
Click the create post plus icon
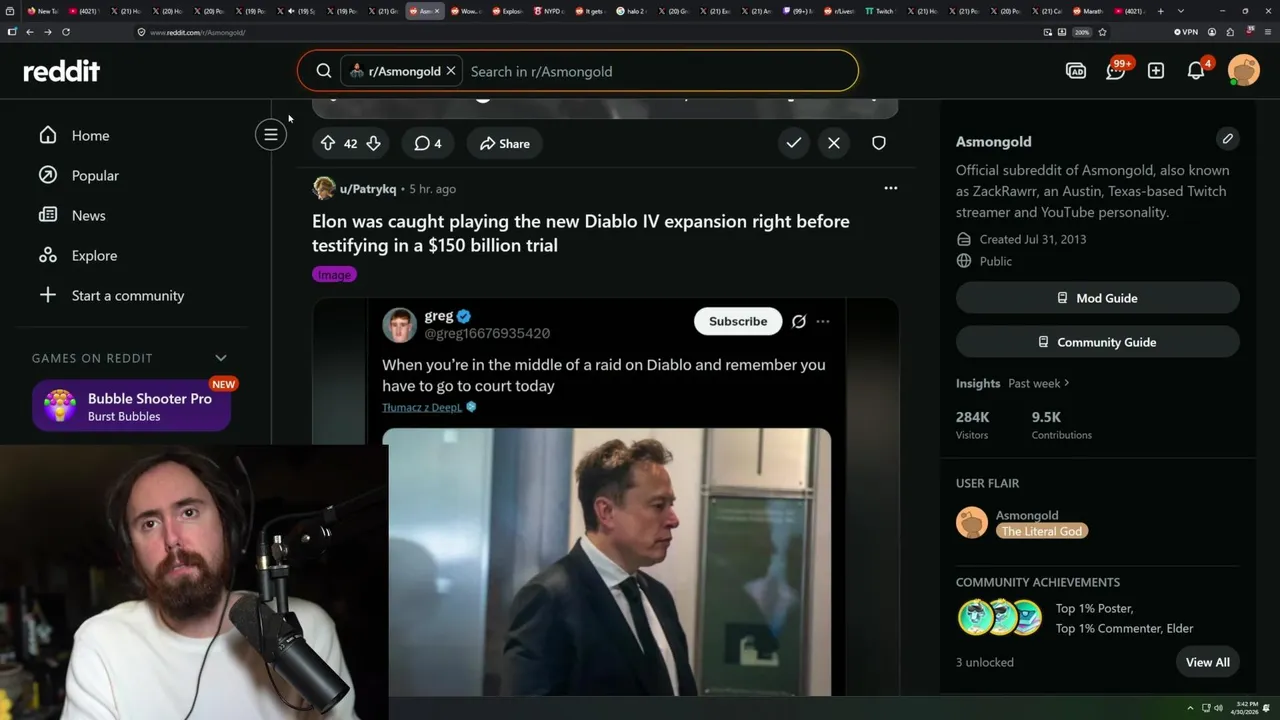coord(1156,71)
